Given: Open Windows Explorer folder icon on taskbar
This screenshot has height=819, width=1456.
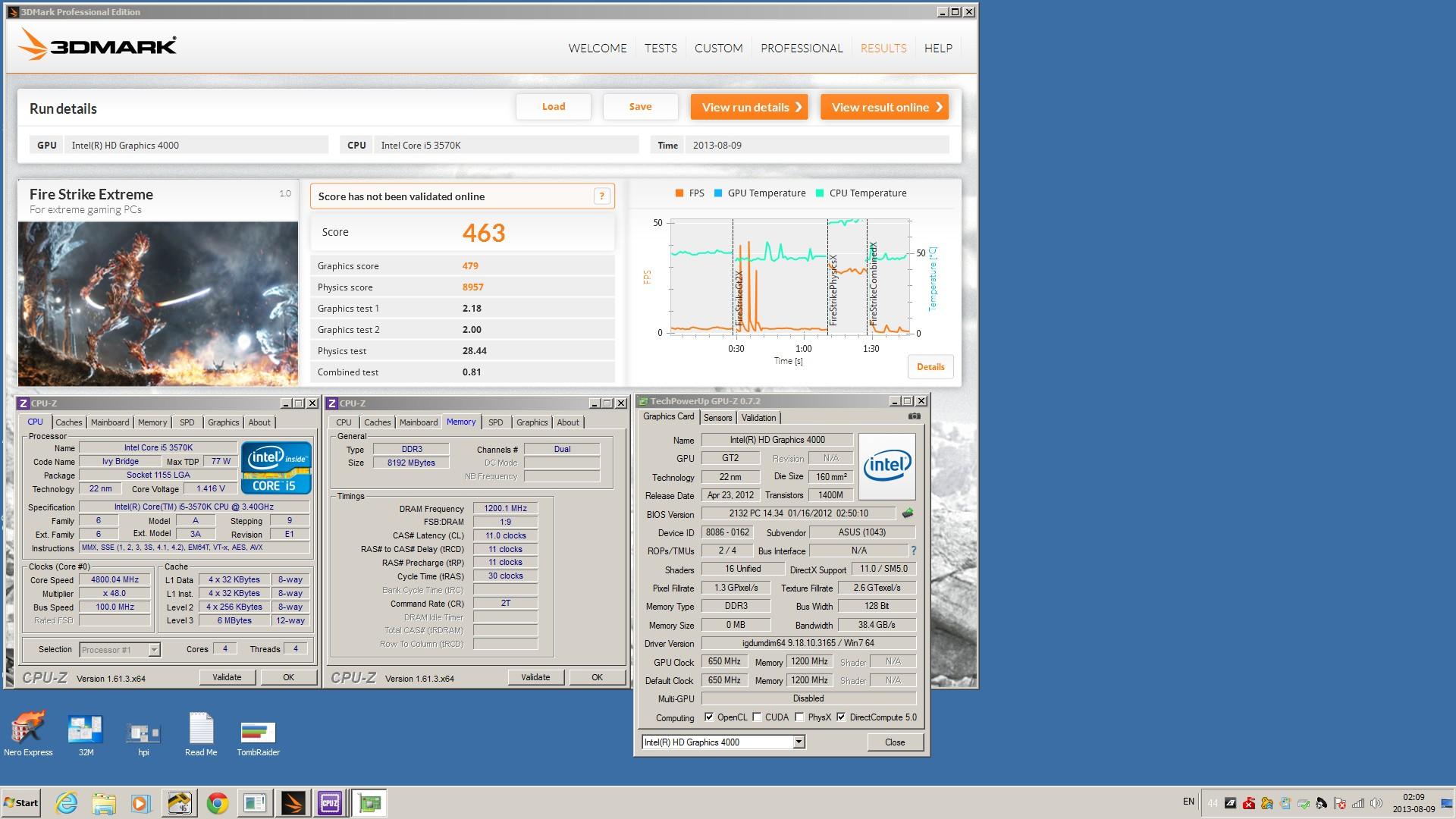Looking at the screenshot, I should [x=104, y=803].
